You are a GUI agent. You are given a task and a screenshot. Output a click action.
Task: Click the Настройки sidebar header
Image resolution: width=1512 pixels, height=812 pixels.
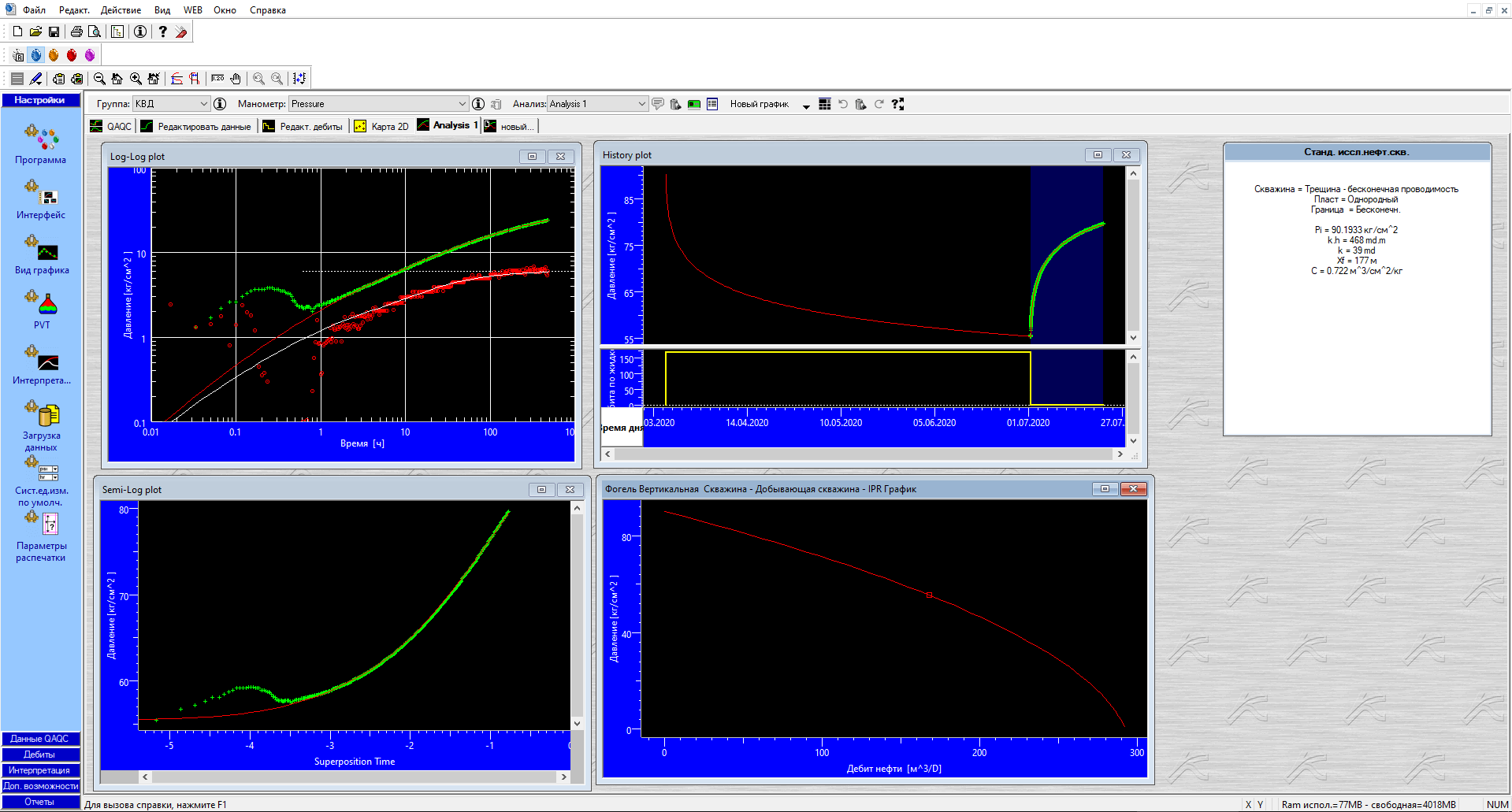tap(40, 100)
